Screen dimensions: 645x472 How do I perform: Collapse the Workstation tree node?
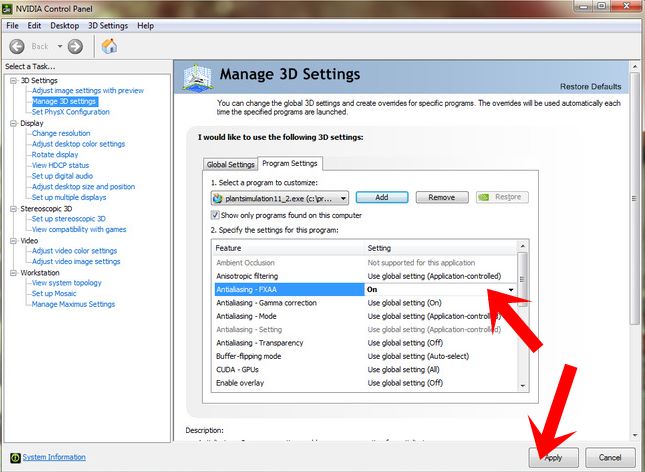(14, 273)
